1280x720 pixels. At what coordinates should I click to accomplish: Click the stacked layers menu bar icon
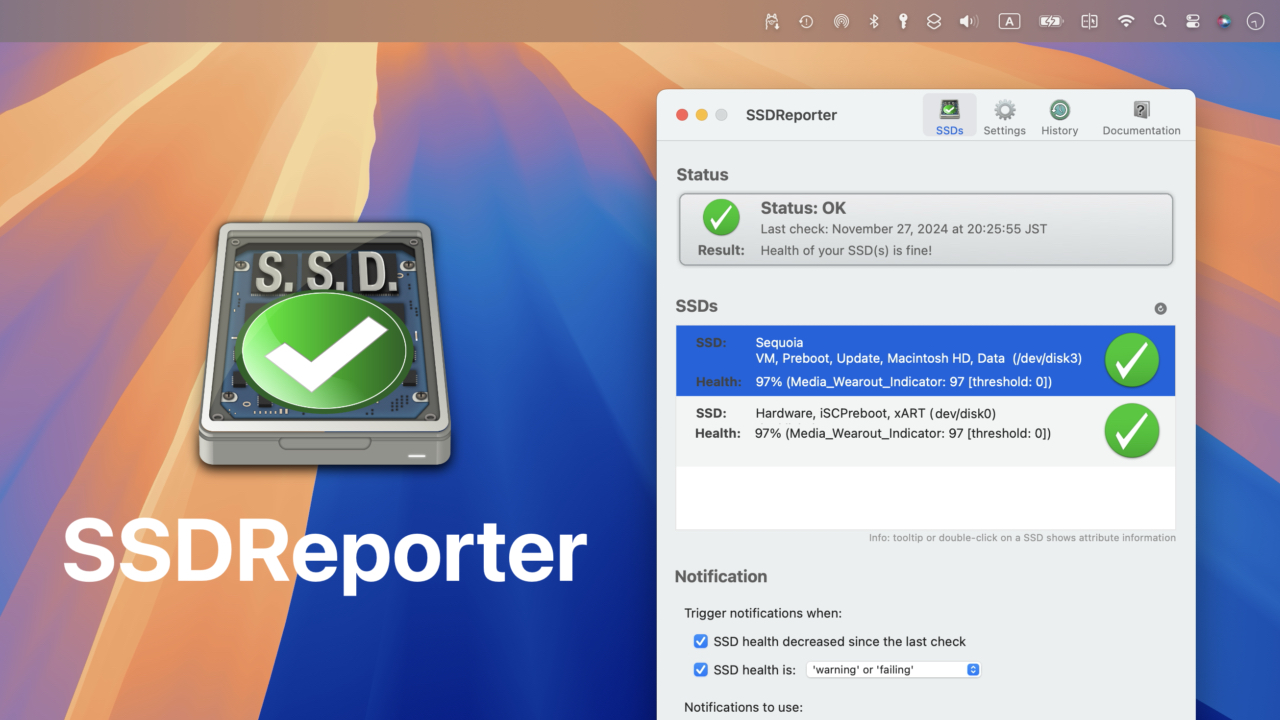pyautogui.click(x=934, y=21)
